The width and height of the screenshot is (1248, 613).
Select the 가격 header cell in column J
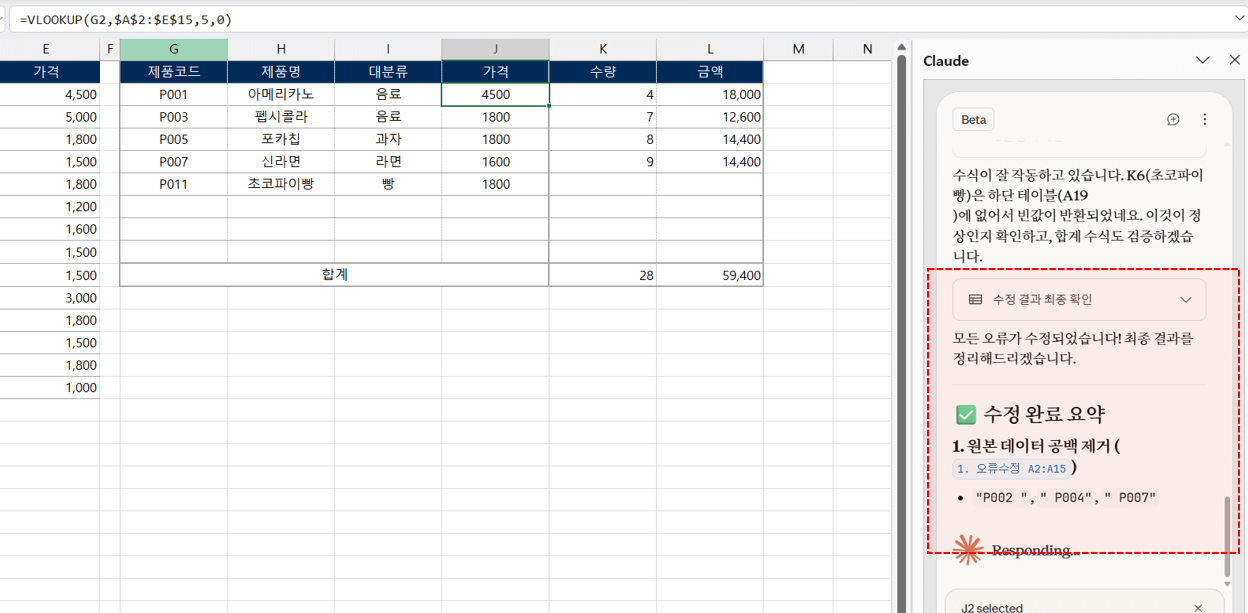495,72
